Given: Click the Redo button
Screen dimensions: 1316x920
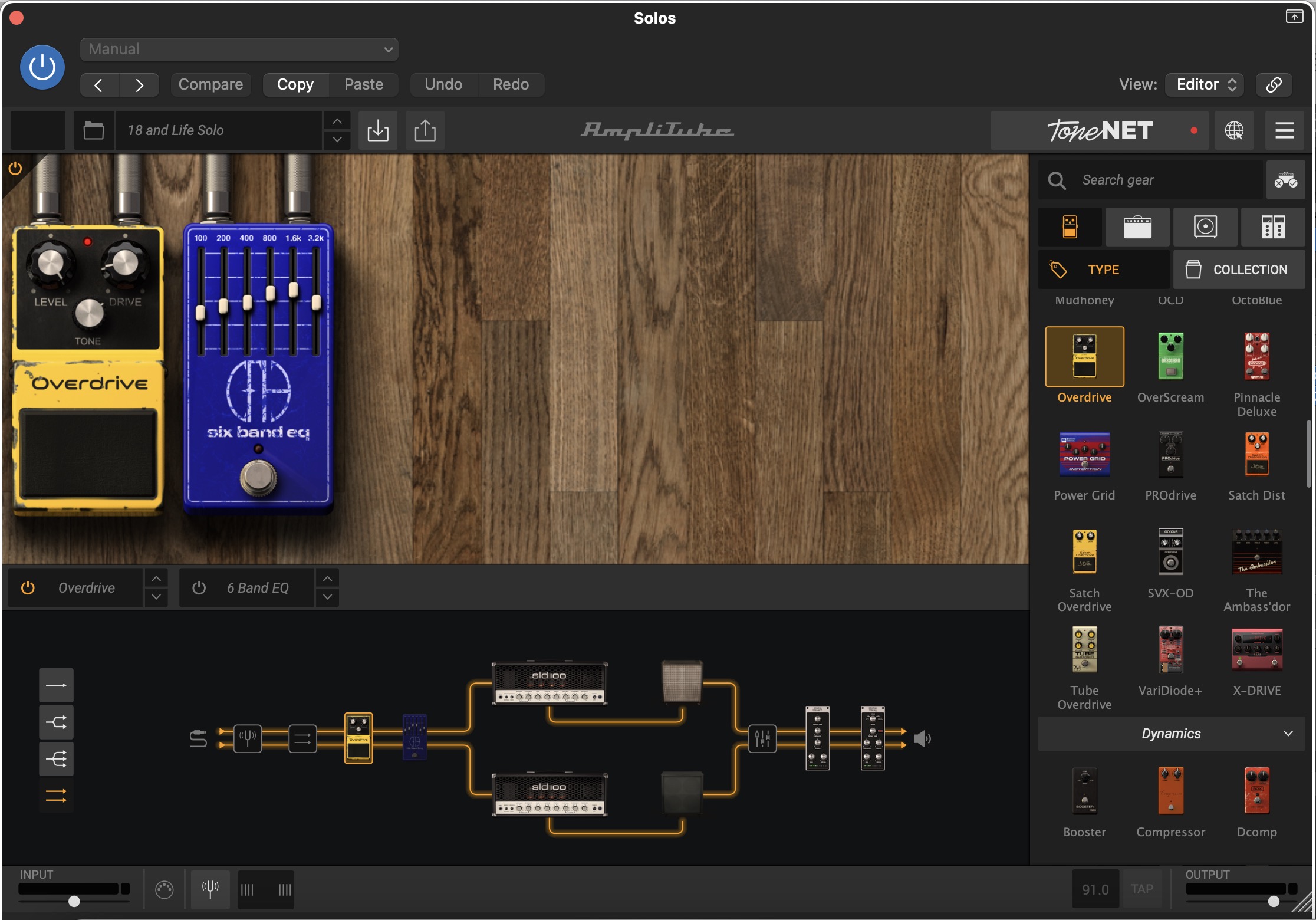Looking at the screenshot, I should click(x=511, y=85).
